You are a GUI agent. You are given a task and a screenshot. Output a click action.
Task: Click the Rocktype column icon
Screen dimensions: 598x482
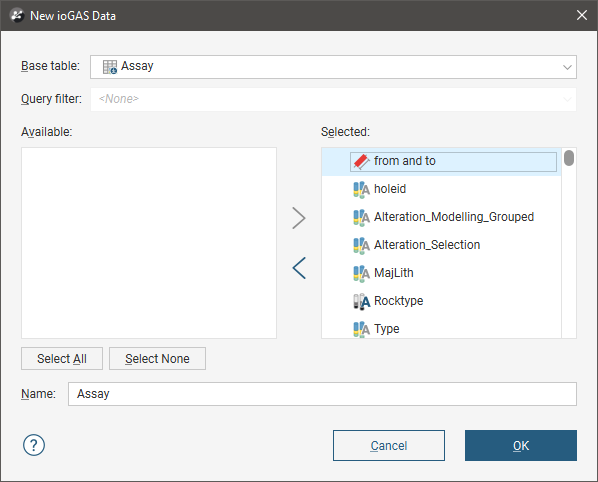coord(361,301)
